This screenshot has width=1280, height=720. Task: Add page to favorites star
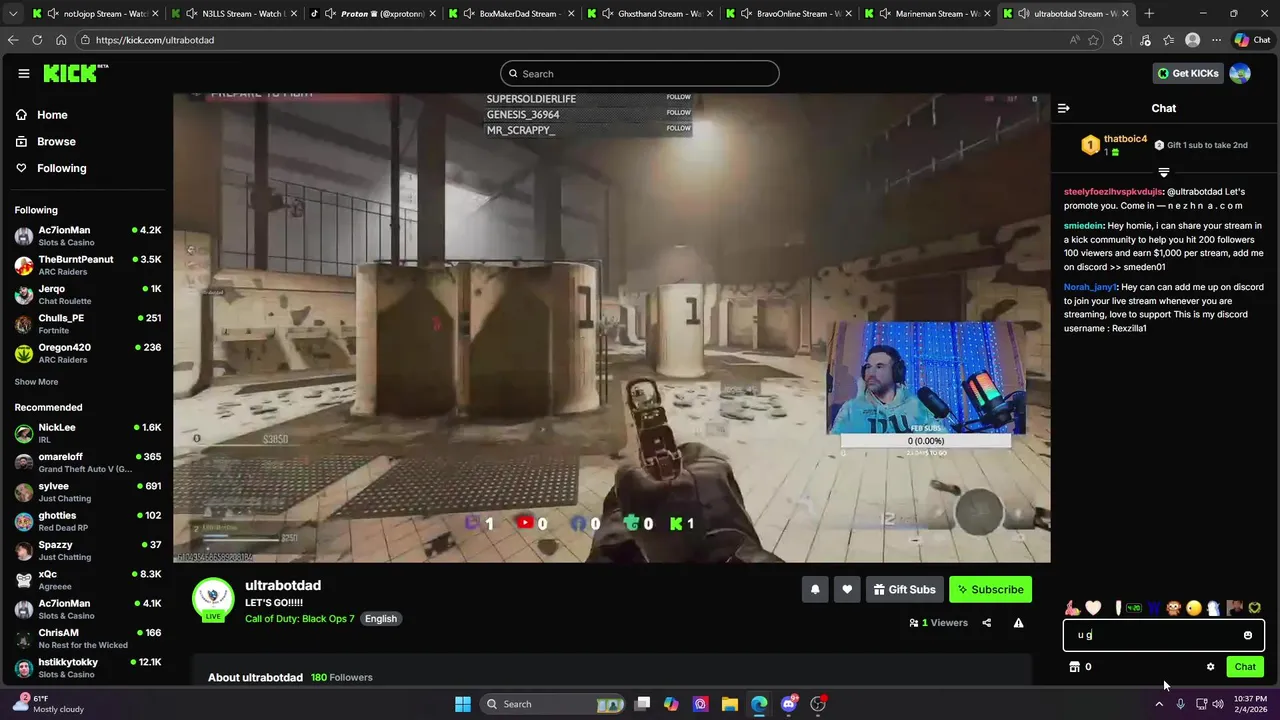tap(1093, 40)
